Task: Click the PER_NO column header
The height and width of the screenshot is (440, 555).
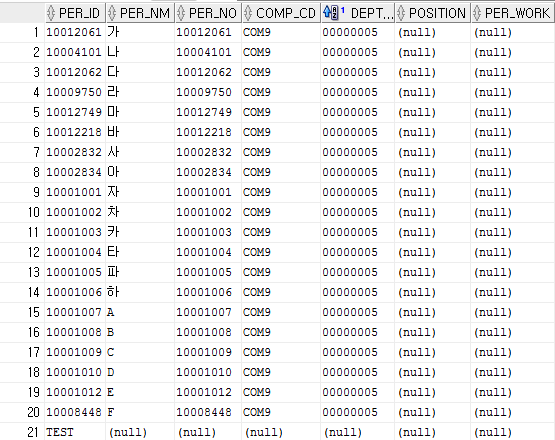Action: (208, 13)
